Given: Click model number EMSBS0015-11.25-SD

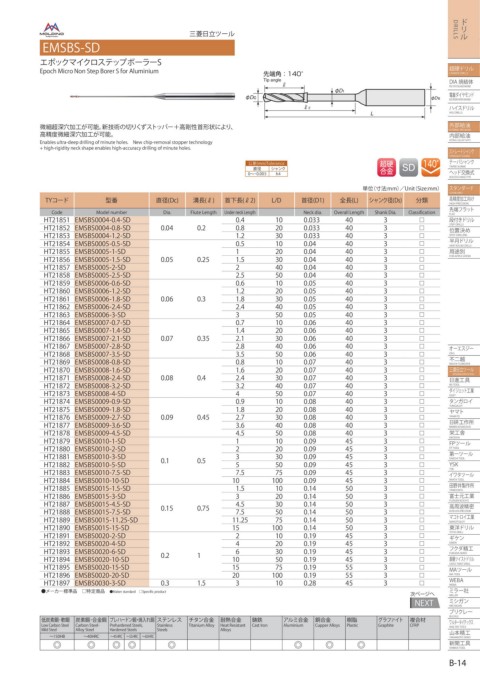Looking at the screenshot, I should pyautogui.click(x=106, y=520).
